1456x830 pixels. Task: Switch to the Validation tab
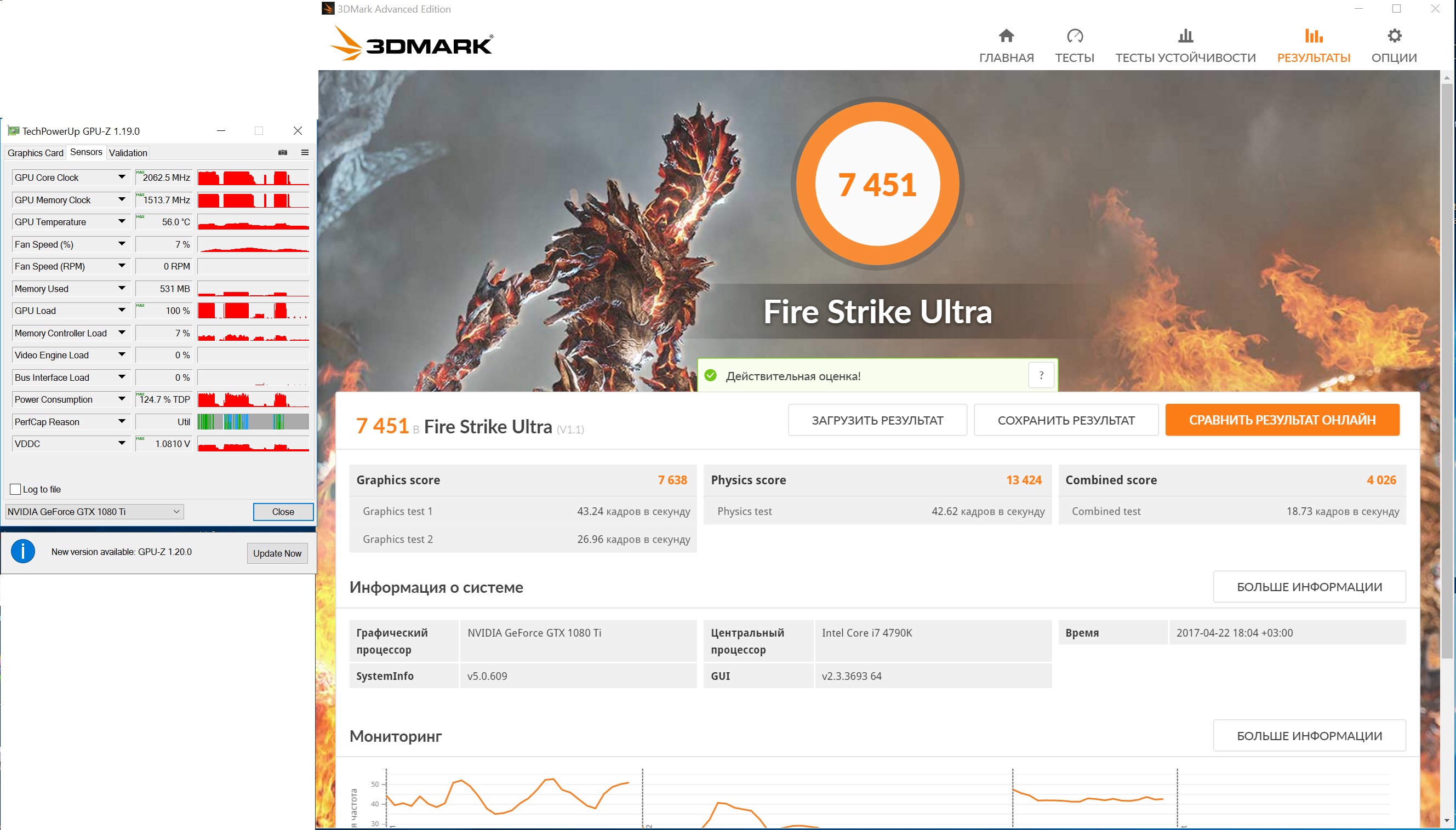(128, 153)
